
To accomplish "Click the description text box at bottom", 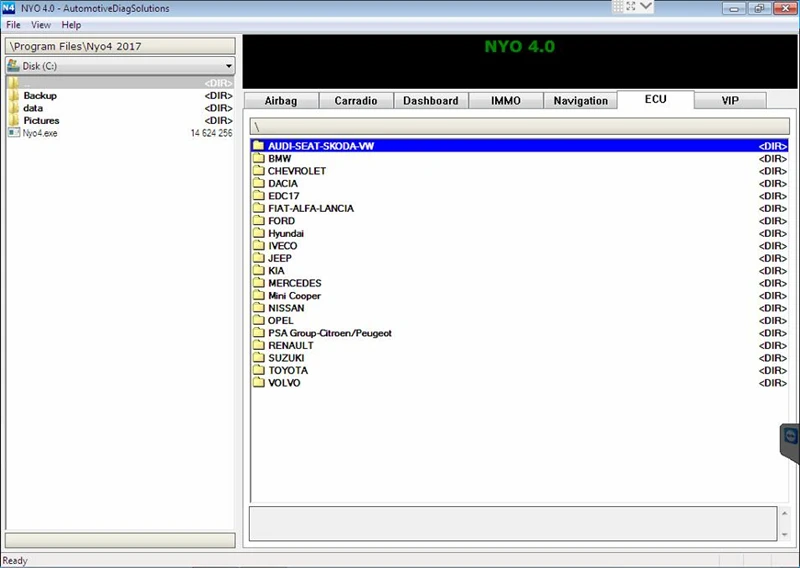I will pos(513,524).
